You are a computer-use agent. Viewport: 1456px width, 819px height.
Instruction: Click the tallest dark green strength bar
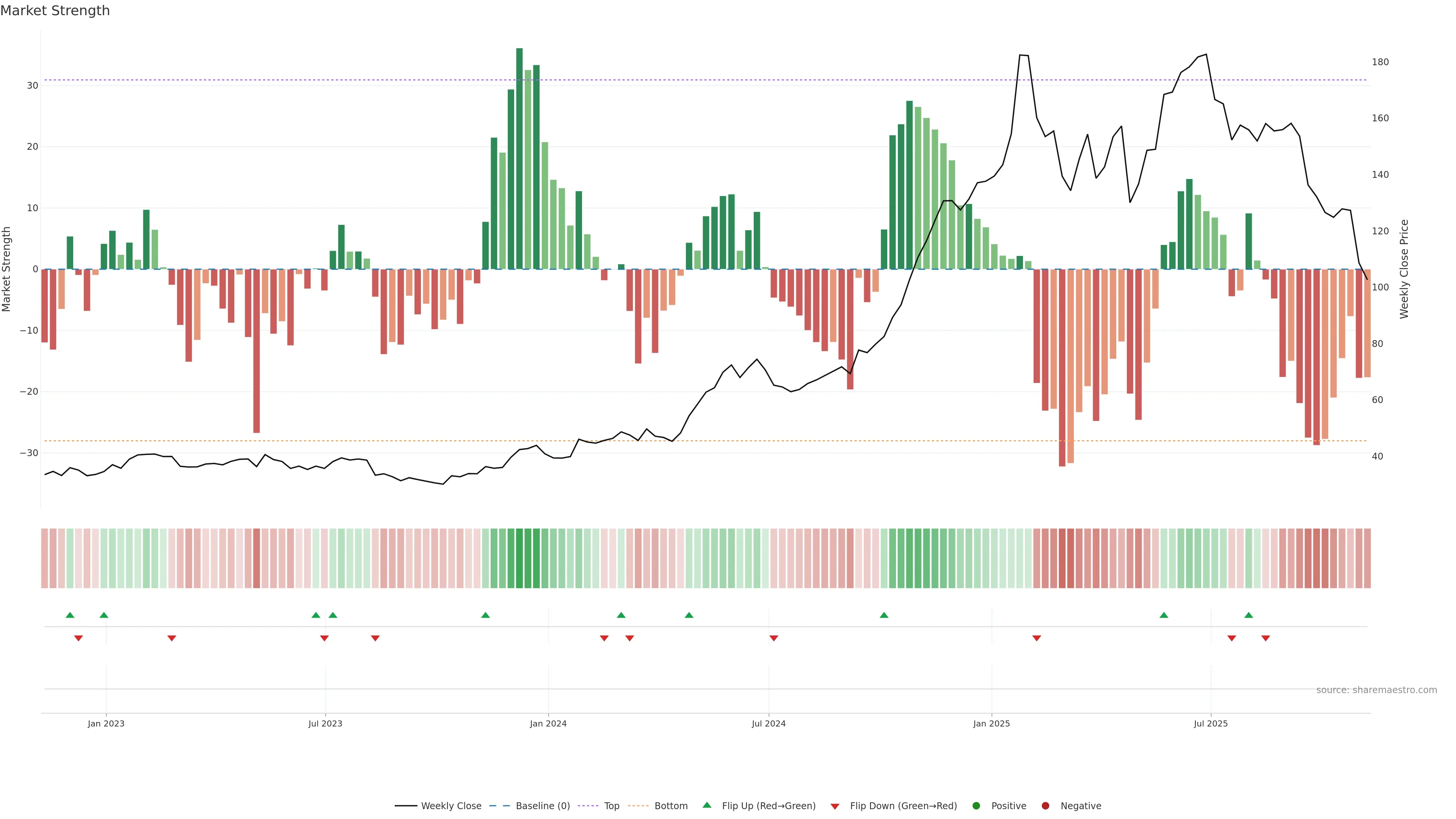pos(519,158)
